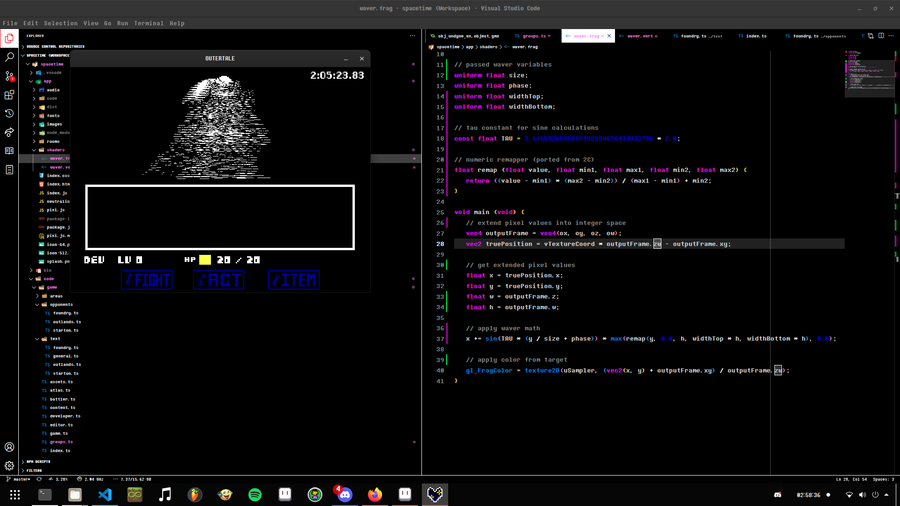Click the Explorer panel more actions ellipsis
This screenshot has height=506, width=900.
pyautogui.click(x=412, y=36)
